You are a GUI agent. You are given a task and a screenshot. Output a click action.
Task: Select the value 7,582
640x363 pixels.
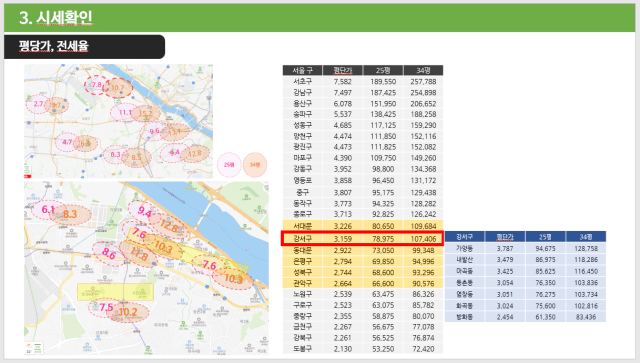342,82
